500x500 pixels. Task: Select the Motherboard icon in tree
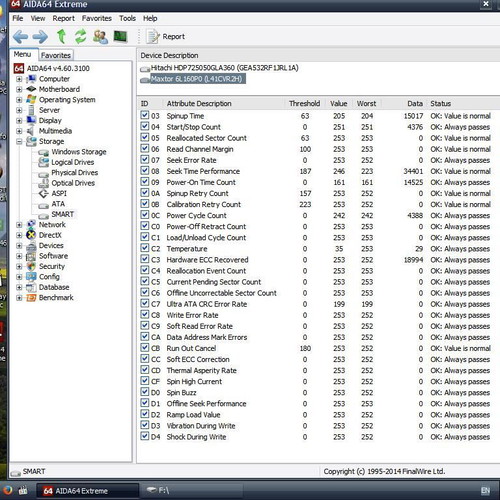(31, 89)
